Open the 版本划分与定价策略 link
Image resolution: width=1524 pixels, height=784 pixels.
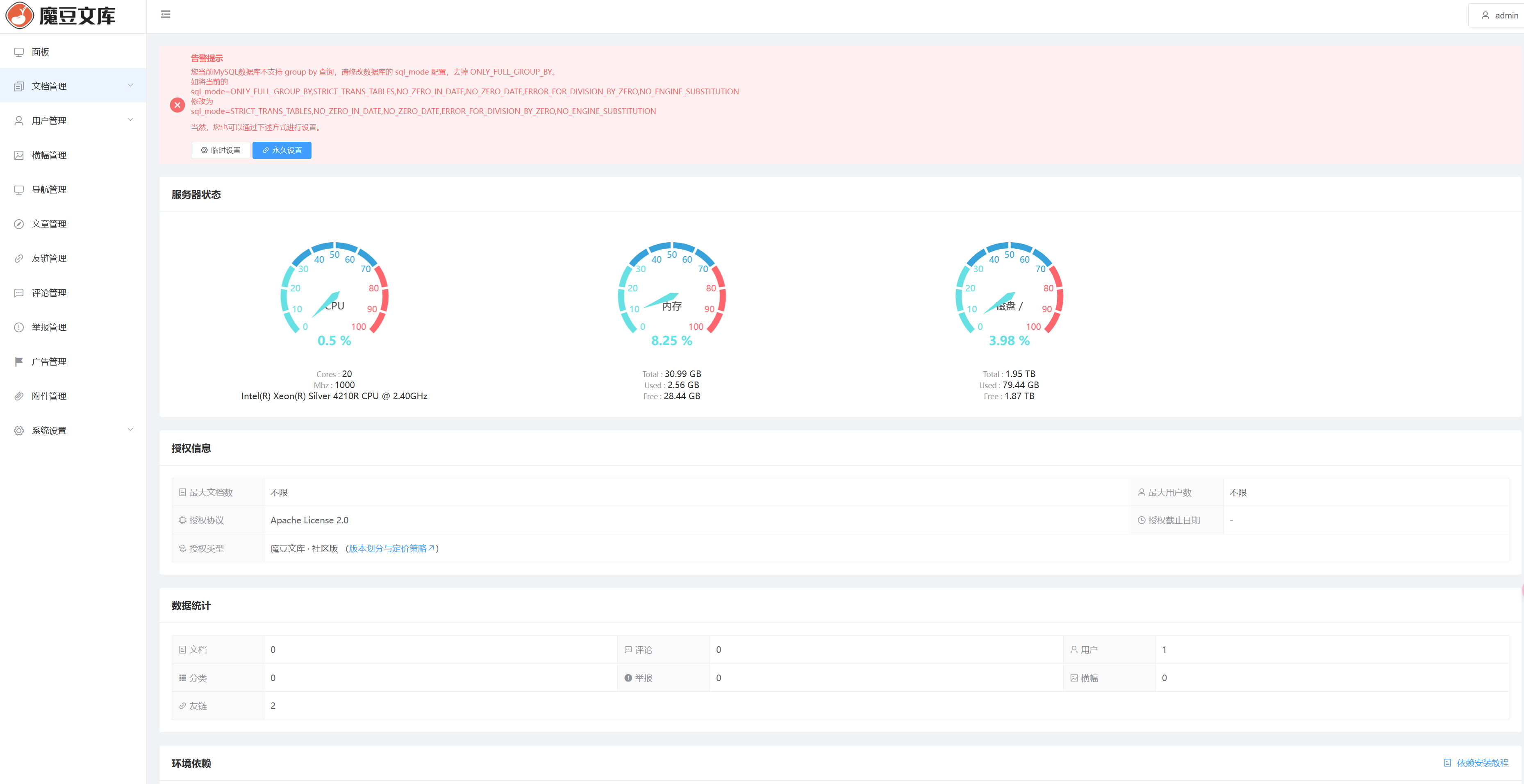(391, 548)
